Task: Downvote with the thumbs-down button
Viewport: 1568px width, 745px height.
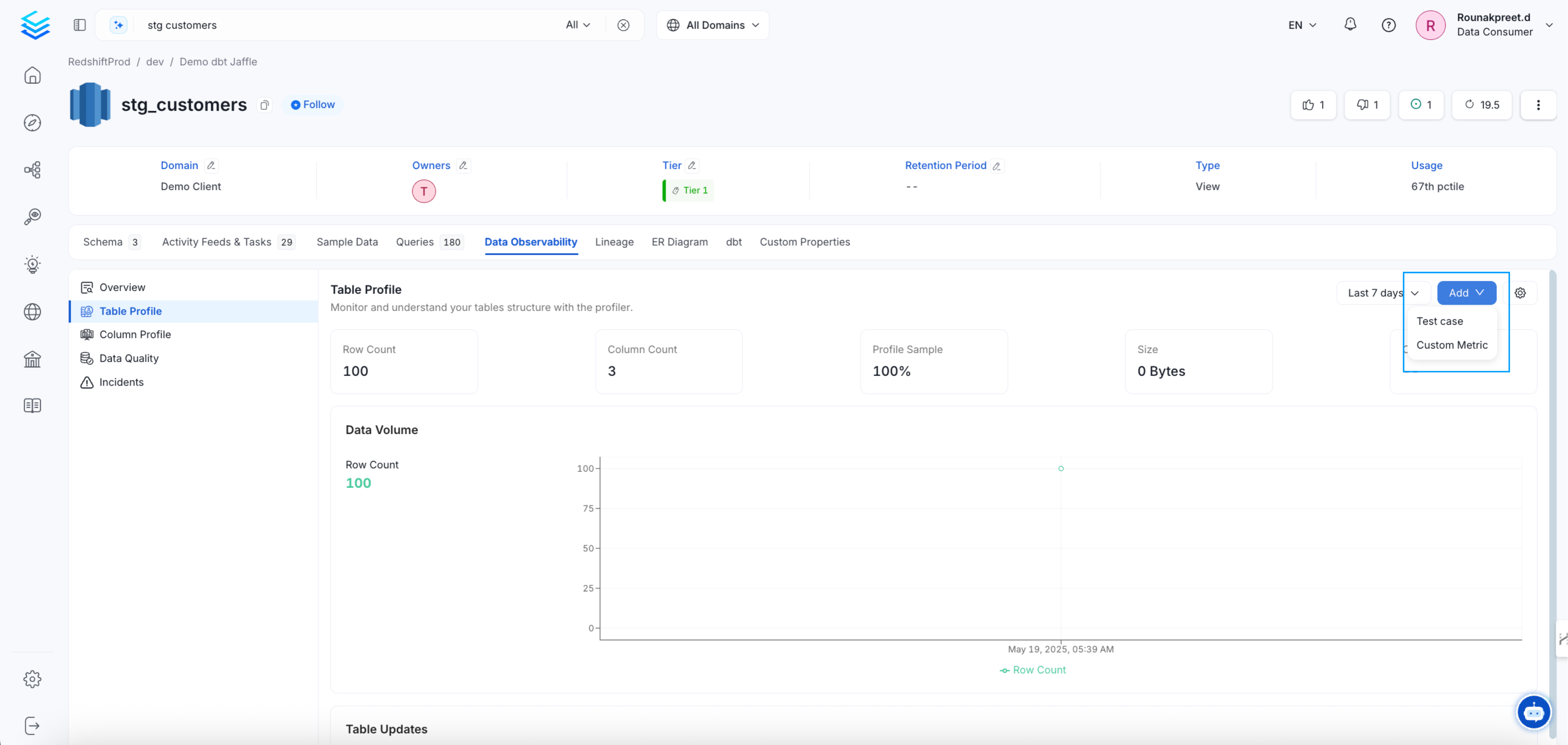Action: 1367,105
